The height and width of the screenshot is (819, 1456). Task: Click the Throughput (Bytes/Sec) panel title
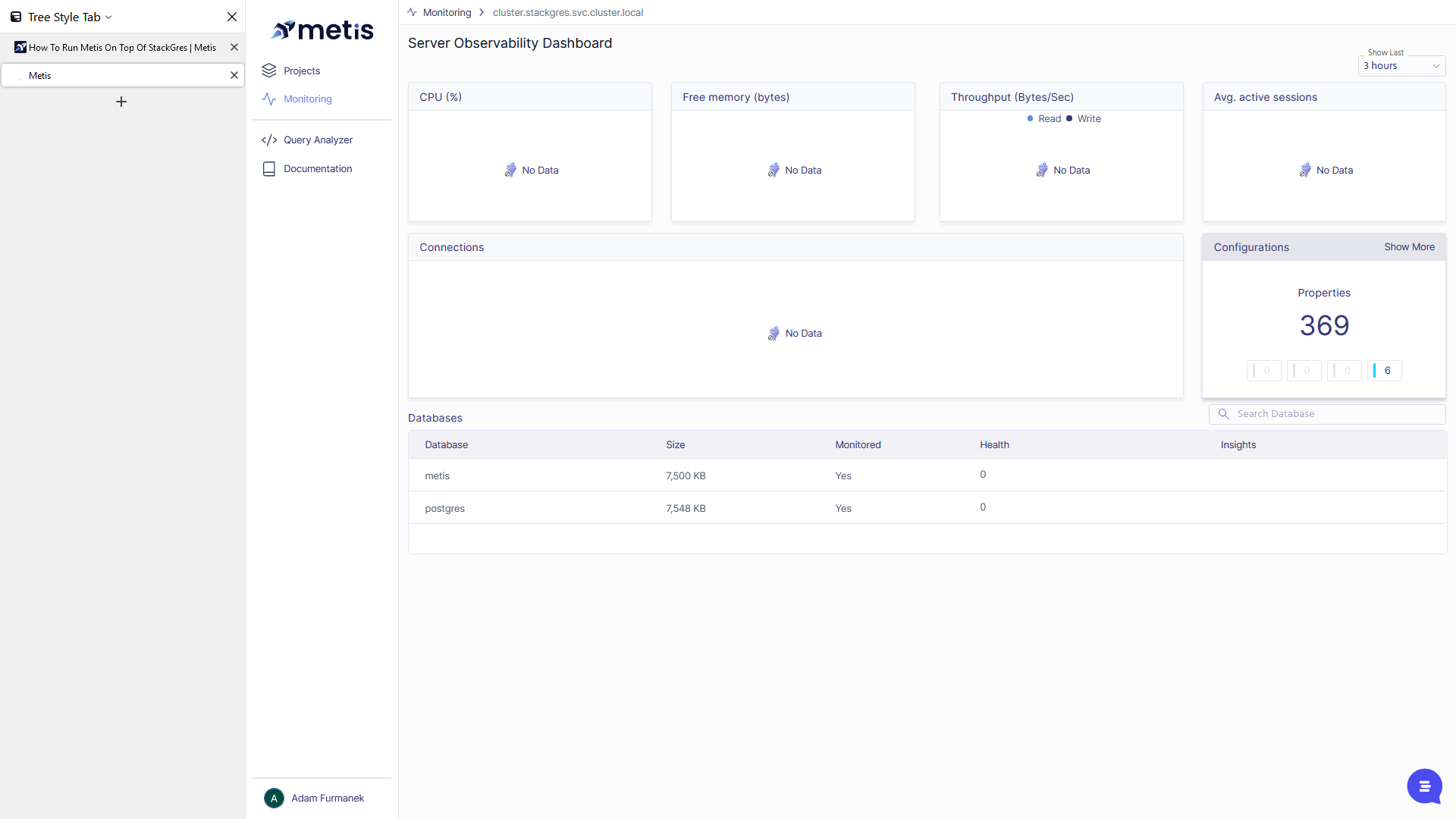[x=1012, y=97]
